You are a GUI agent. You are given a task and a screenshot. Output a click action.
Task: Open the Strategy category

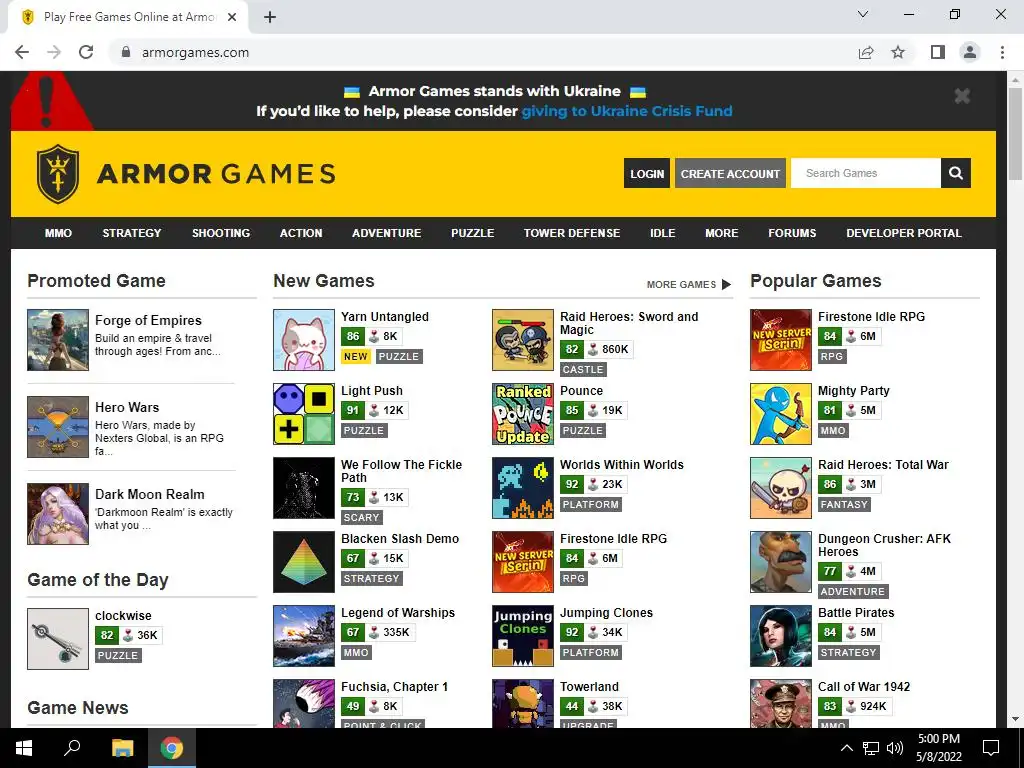tap(132, 233)
